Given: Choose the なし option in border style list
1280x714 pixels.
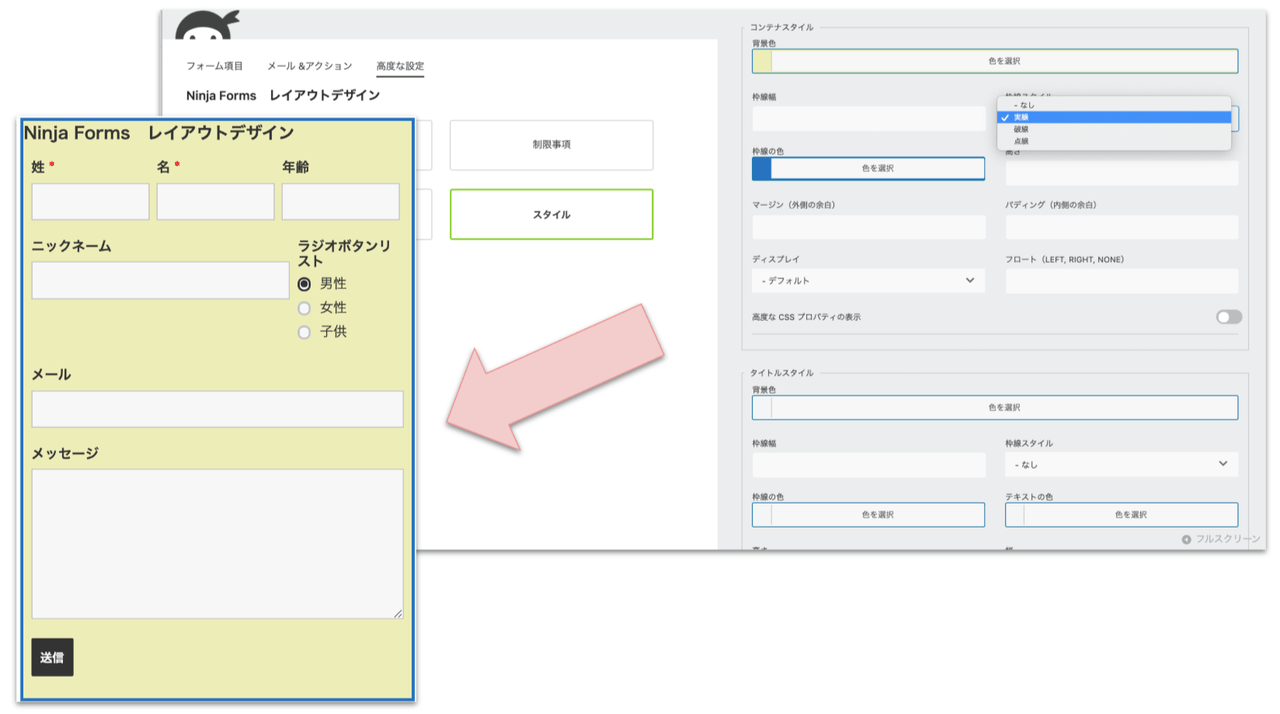Looking at the screenshot, I should point(1023,104).
